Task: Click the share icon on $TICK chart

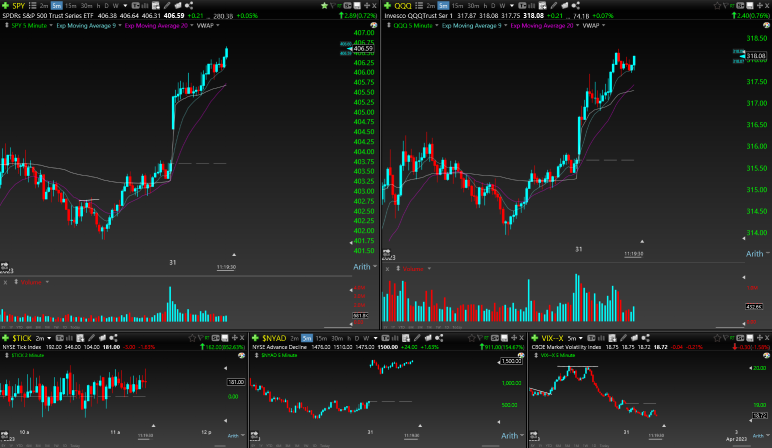Action: point(113,338)
